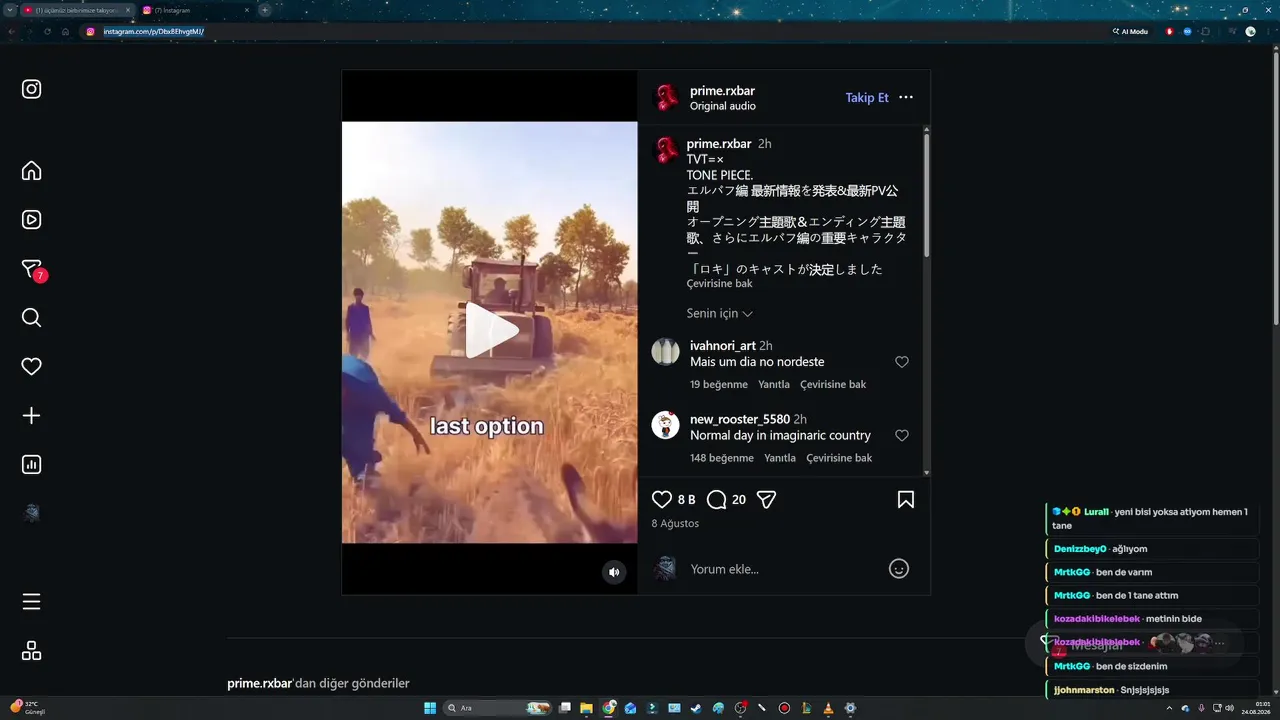Open Search from the sidebar magnifier

[31, 318]
